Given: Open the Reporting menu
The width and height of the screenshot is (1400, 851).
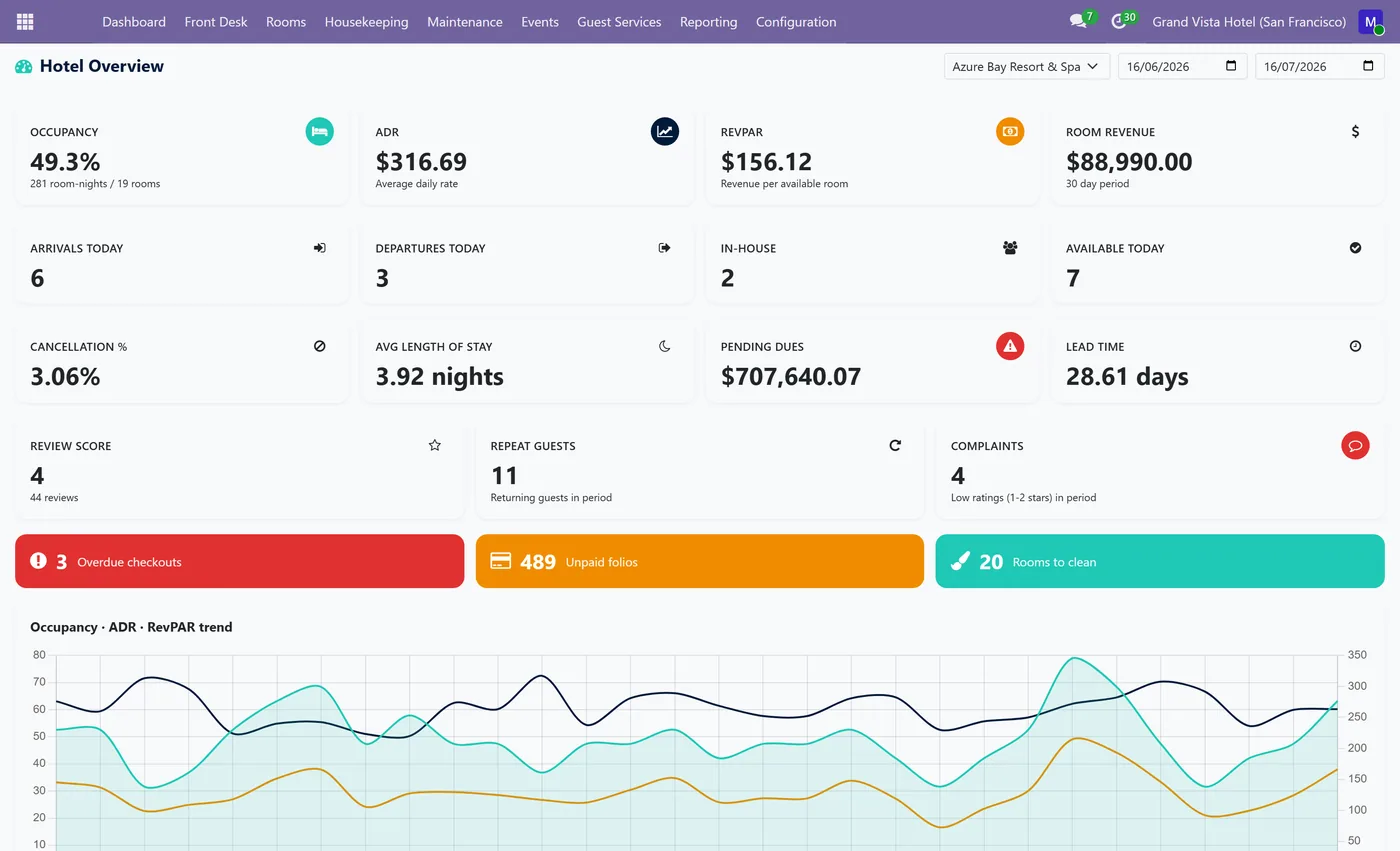Looking at the screenshot, I should [708, 21].
